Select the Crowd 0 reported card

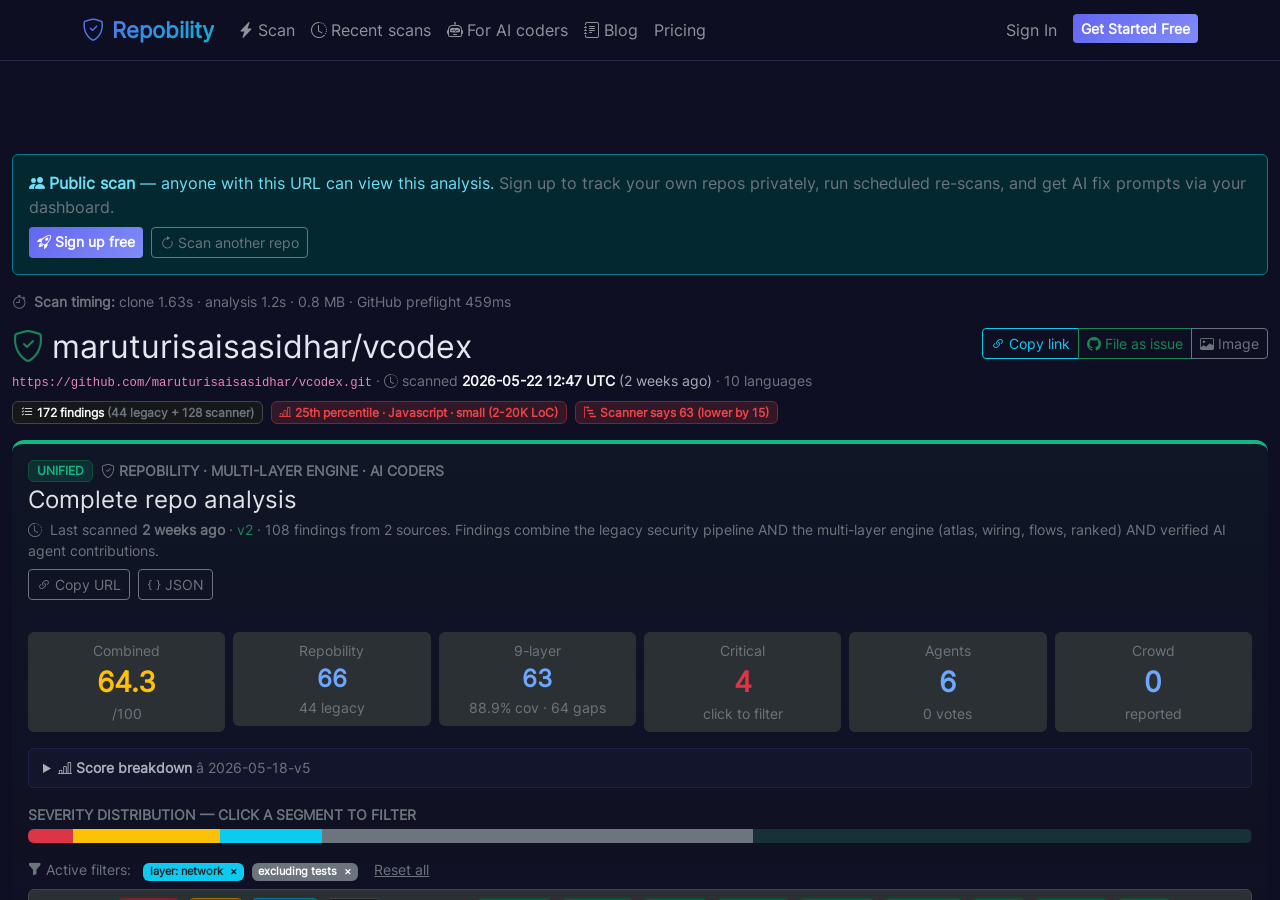[x=1153, y=682]
